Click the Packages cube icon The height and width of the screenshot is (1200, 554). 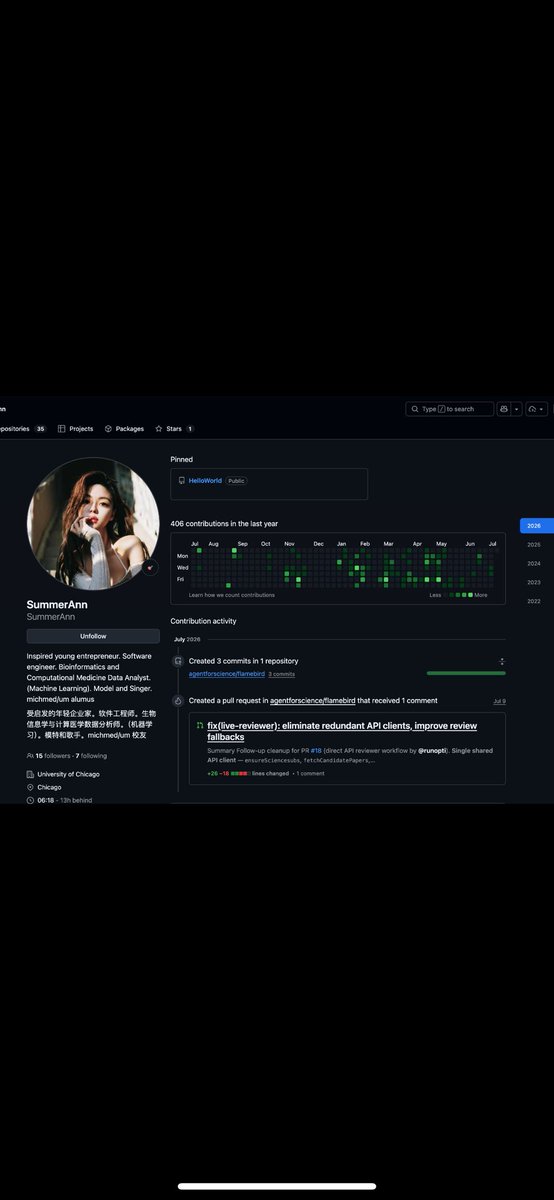pos(108,429)
